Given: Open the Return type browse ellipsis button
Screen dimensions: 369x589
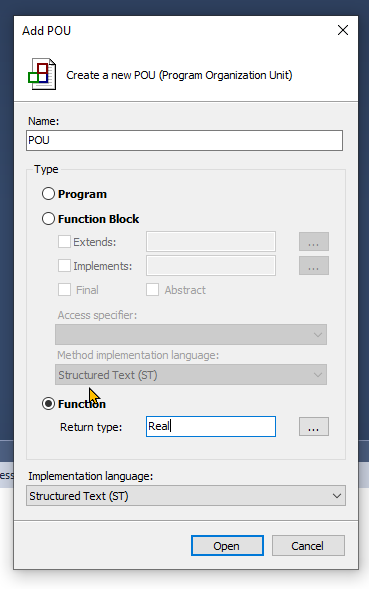Looking at the screenshot, I should (x=314, y=426).
